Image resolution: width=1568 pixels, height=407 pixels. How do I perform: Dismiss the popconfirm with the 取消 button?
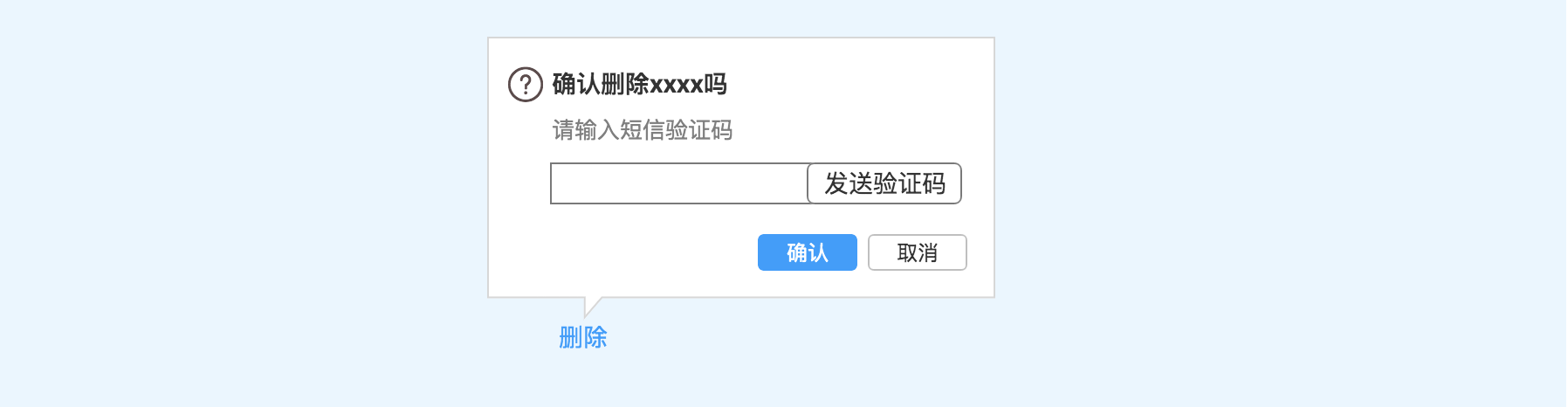918,252
